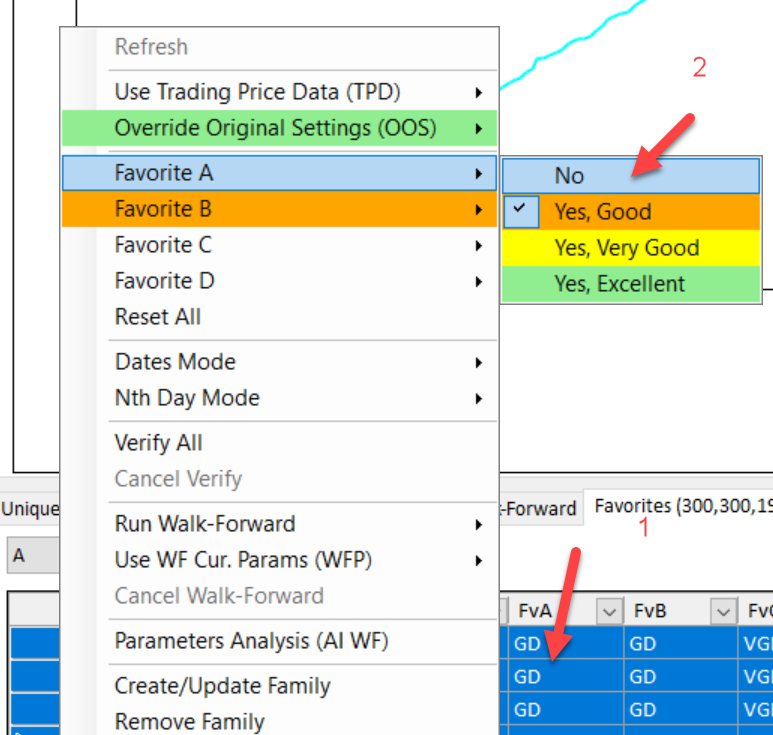Expand Override Original Settings (OOS)

coord(278,128)
